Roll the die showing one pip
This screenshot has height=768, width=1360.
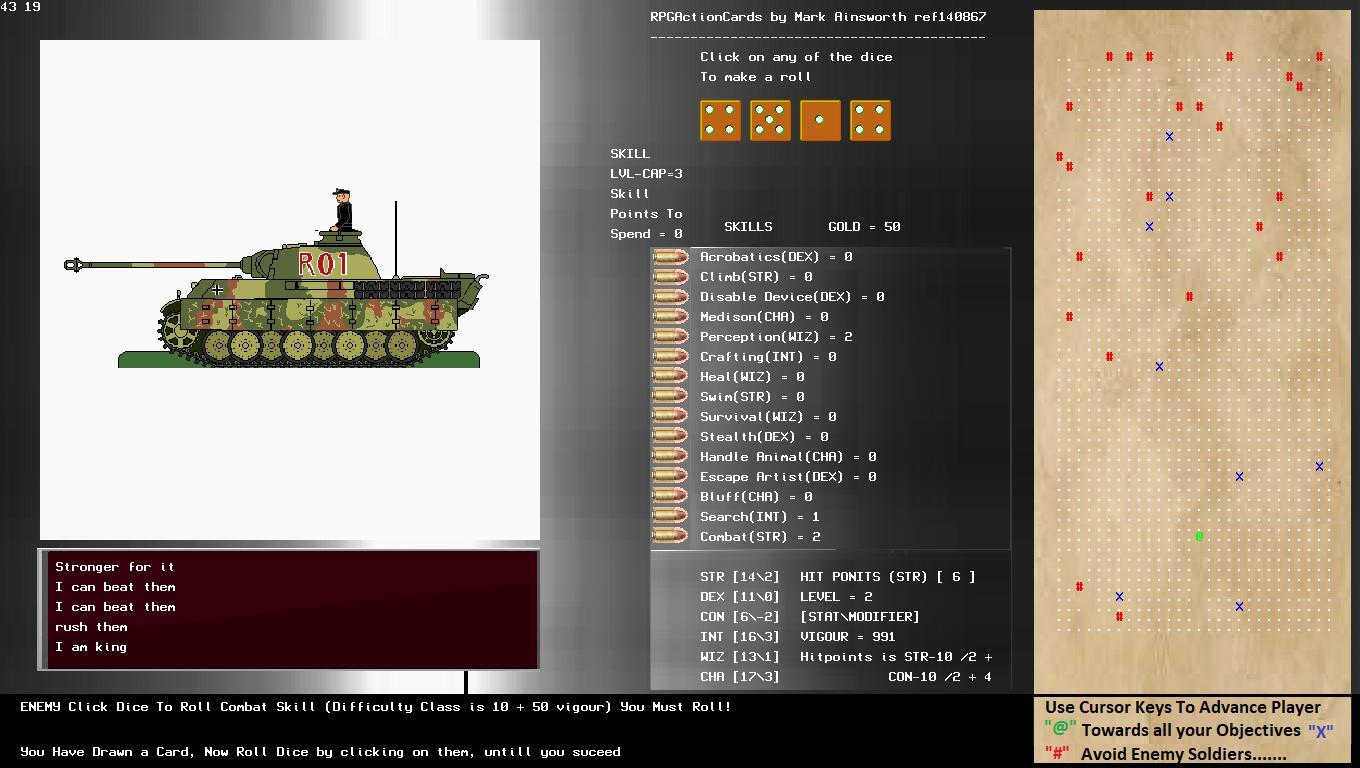coord(820,119)
